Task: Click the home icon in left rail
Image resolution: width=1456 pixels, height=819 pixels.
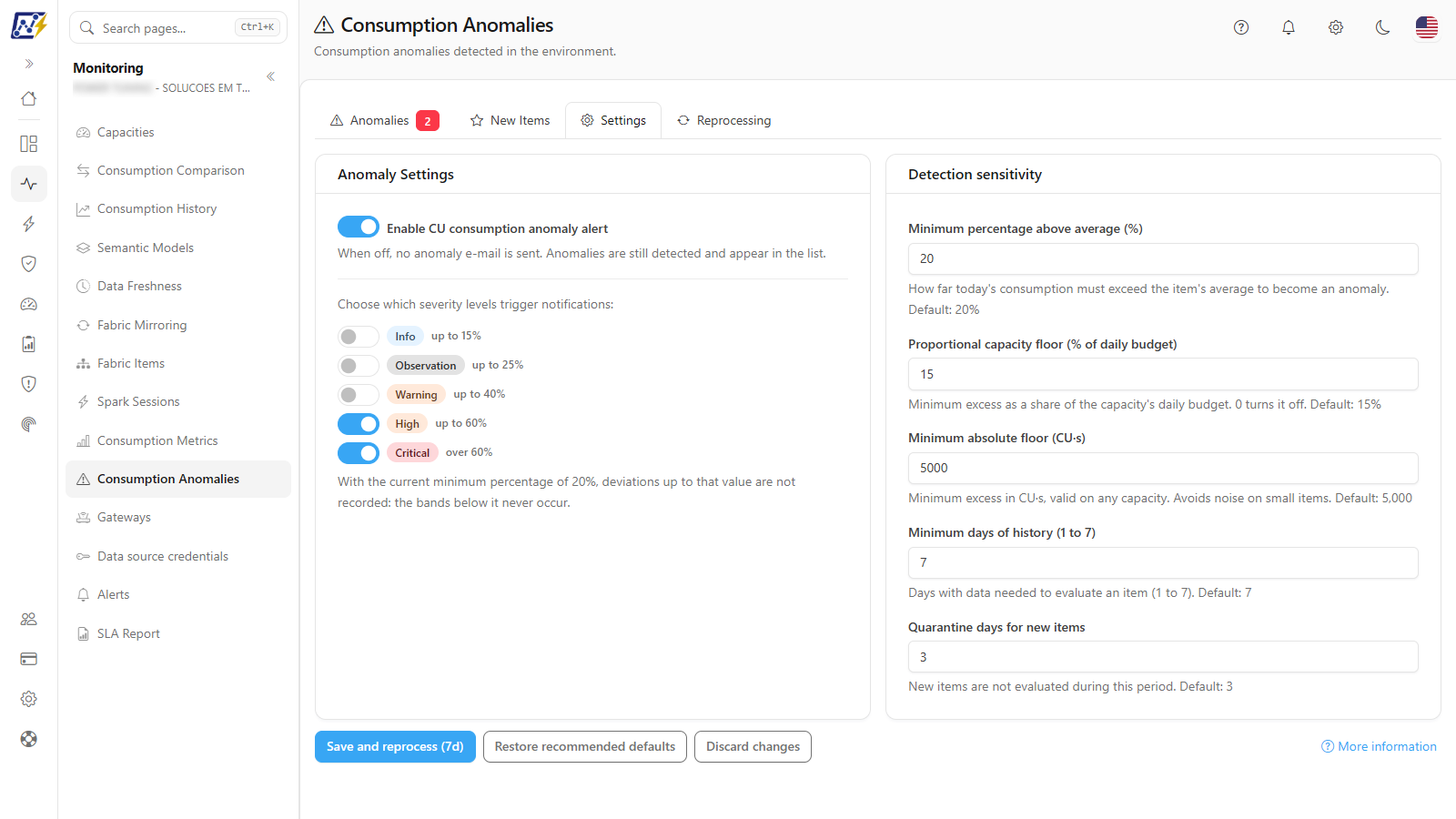Action: click(x=29, y=98)
